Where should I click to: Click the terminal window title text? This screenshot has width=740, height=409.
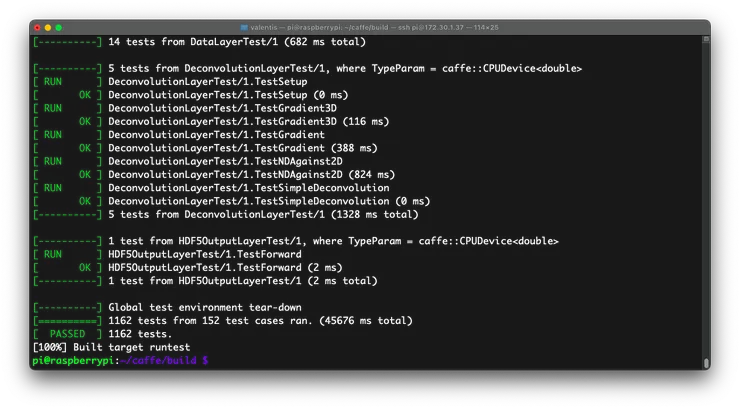click(374, 28)
